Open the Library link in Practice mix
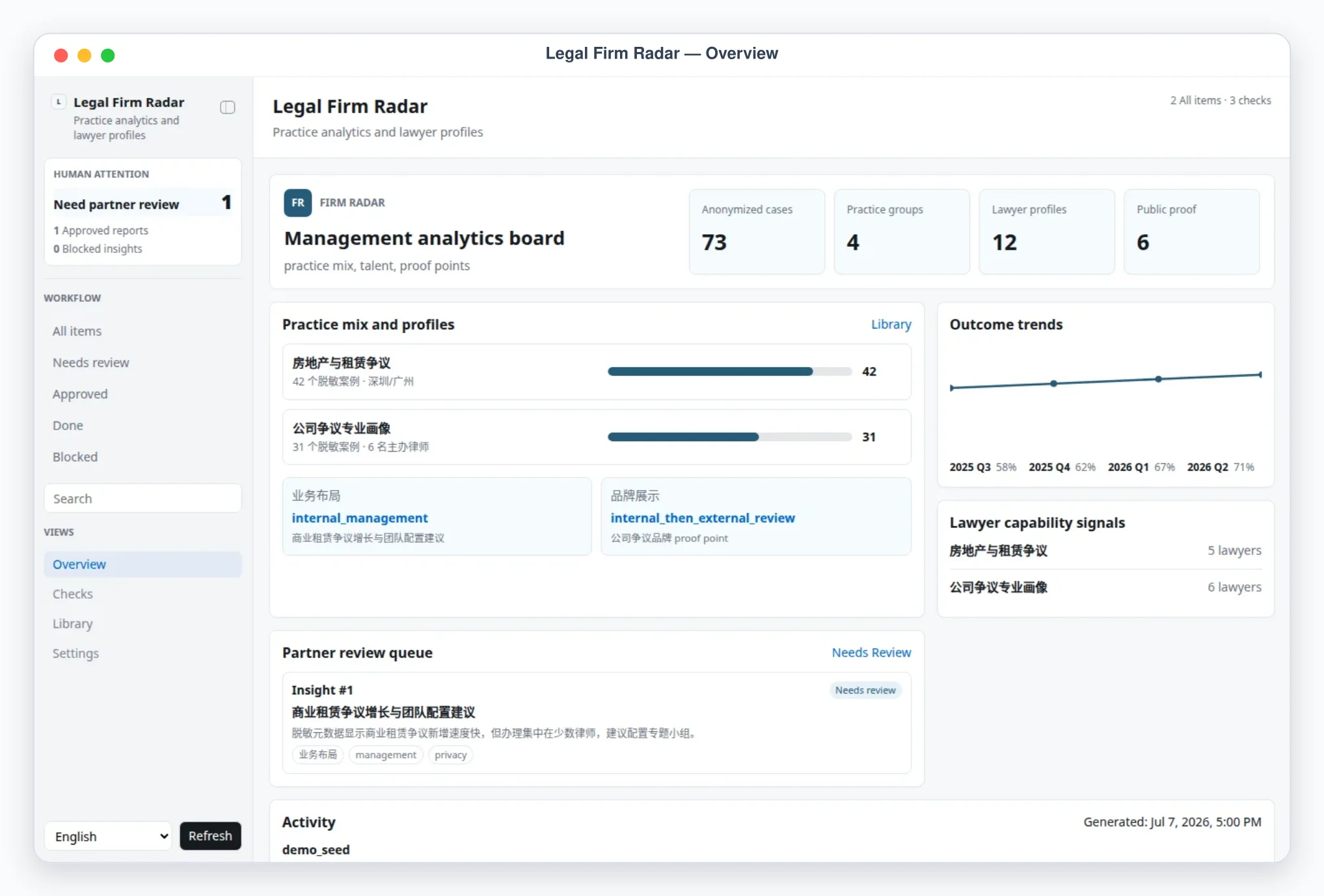 click(x=891, y=324)
